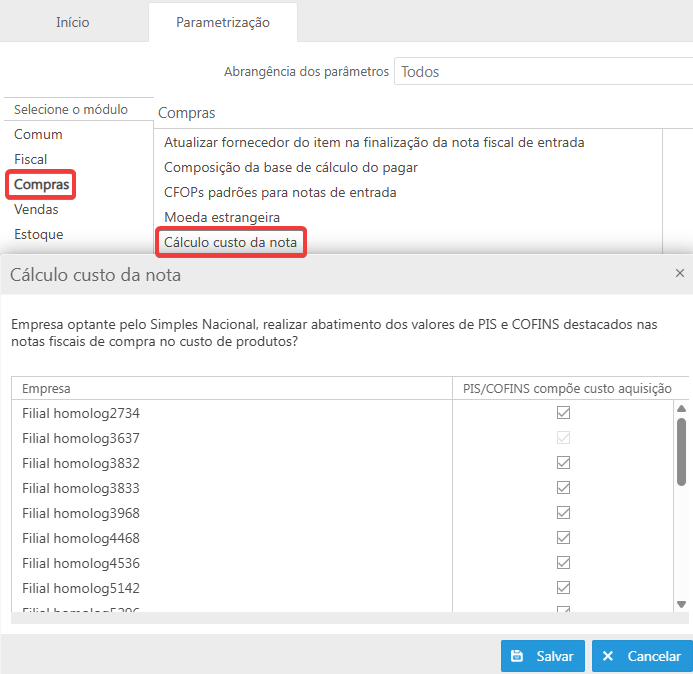
Task: Select the Vendas module
Action: tap(36, 210)
